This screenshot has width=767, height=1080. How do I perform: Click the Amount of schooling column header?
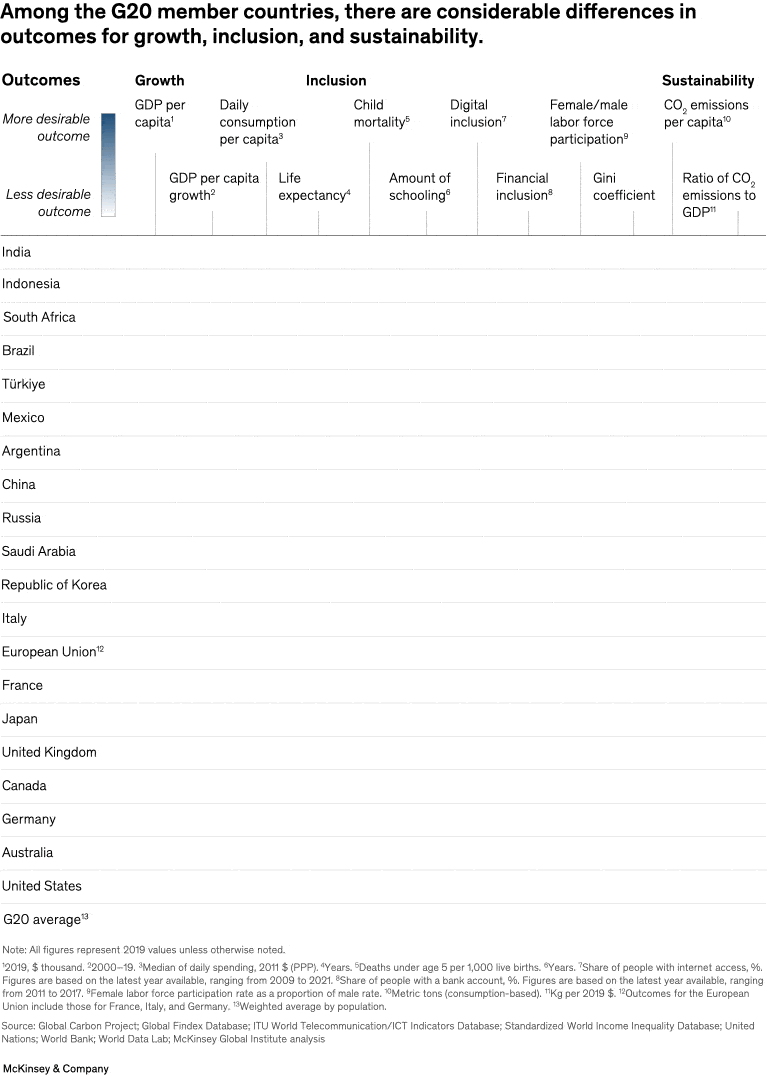coord(420,187)
